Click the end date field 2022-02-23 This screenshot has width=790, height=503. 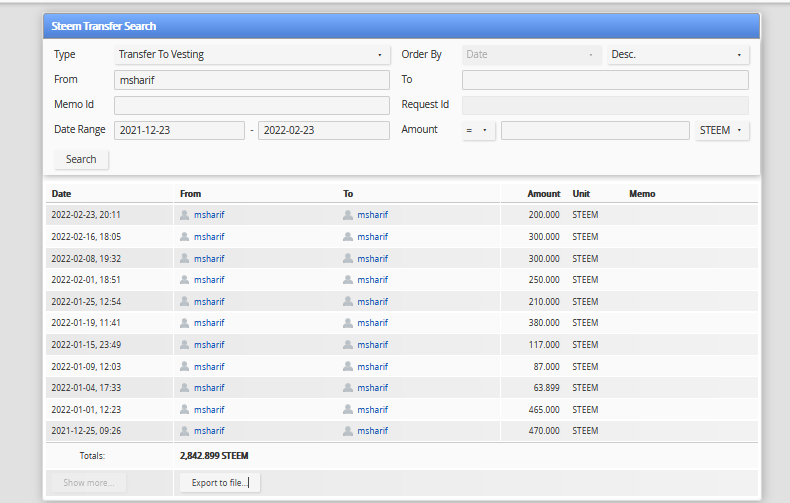pyautogui.click(x=324, y=130)
